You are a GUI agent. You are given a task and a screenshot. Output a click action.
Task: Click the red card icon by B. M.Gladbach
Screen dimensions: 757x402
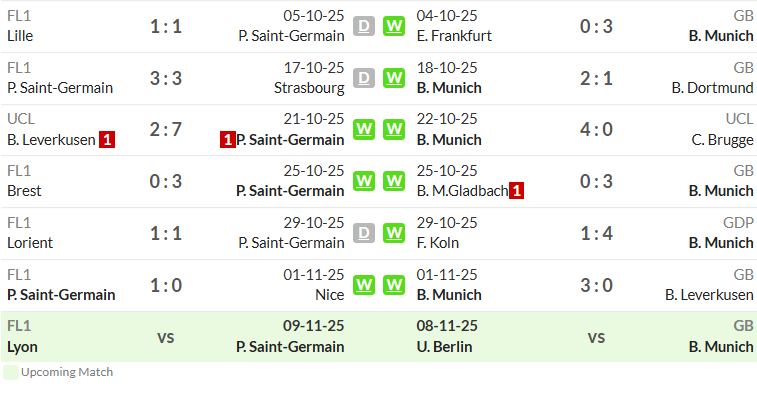(516, 191)
